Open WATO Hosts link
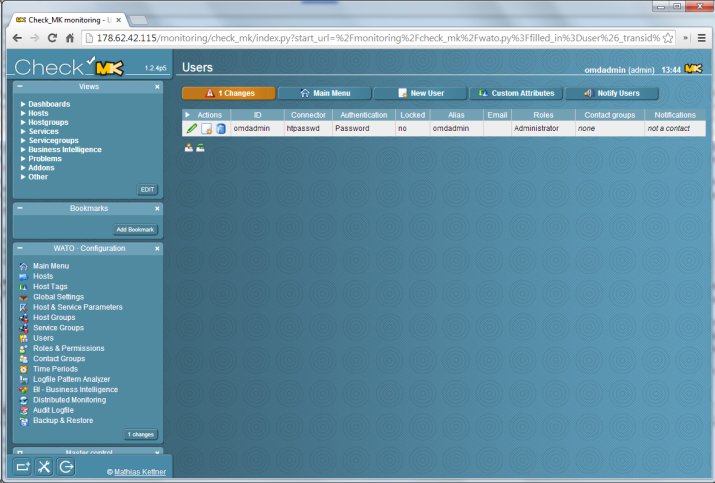Screen dimensions: 715x483 pyautogui.click(x=43, y=276)
